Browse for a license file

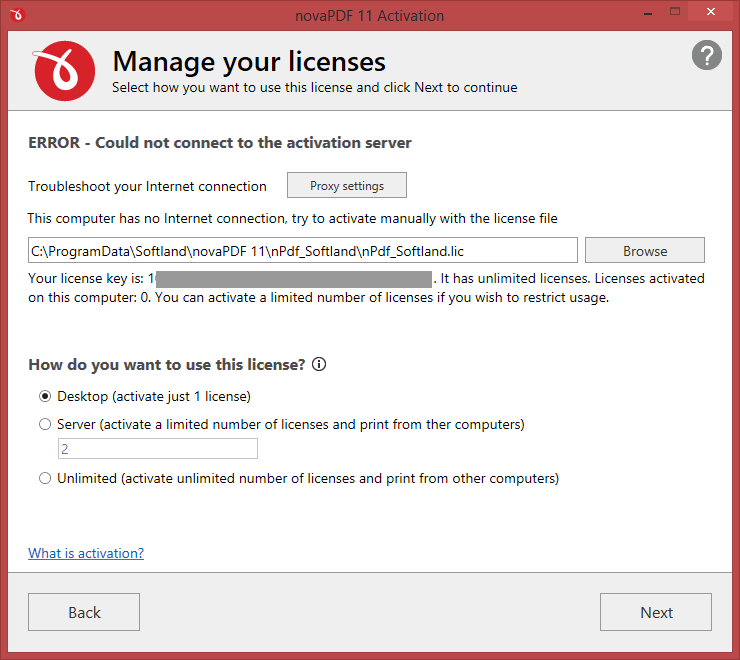tap(645, 251)
